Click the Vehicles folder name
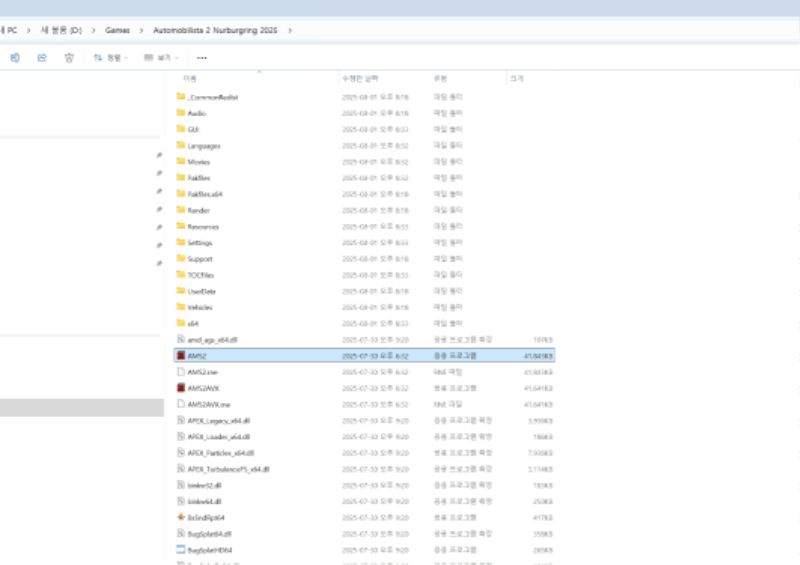Image resolution: width=800 pixels, height=565 pixels. [x=200, y=307]
